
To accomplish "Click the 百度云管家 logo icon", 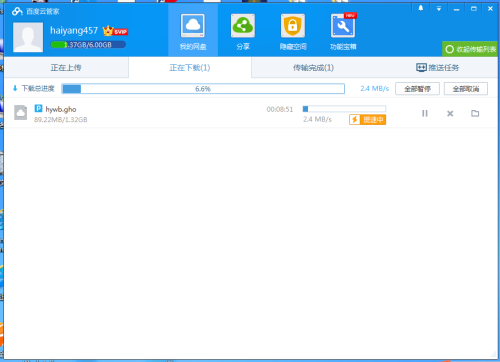I will tap(17, 11).
